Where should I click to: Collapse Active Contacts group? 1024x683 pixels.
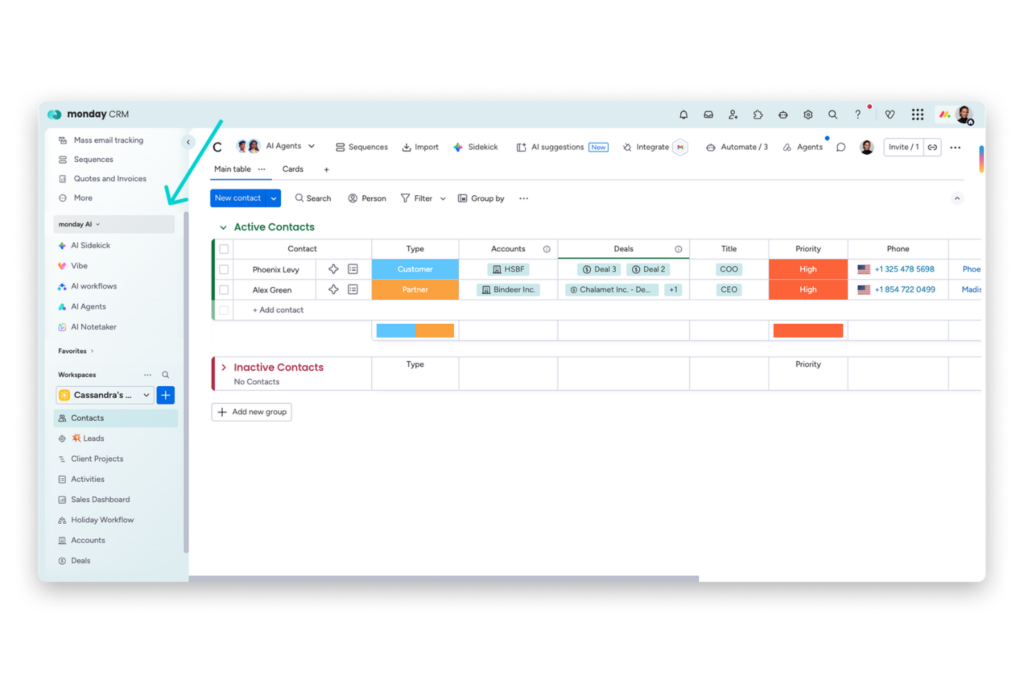pos(223,227)
